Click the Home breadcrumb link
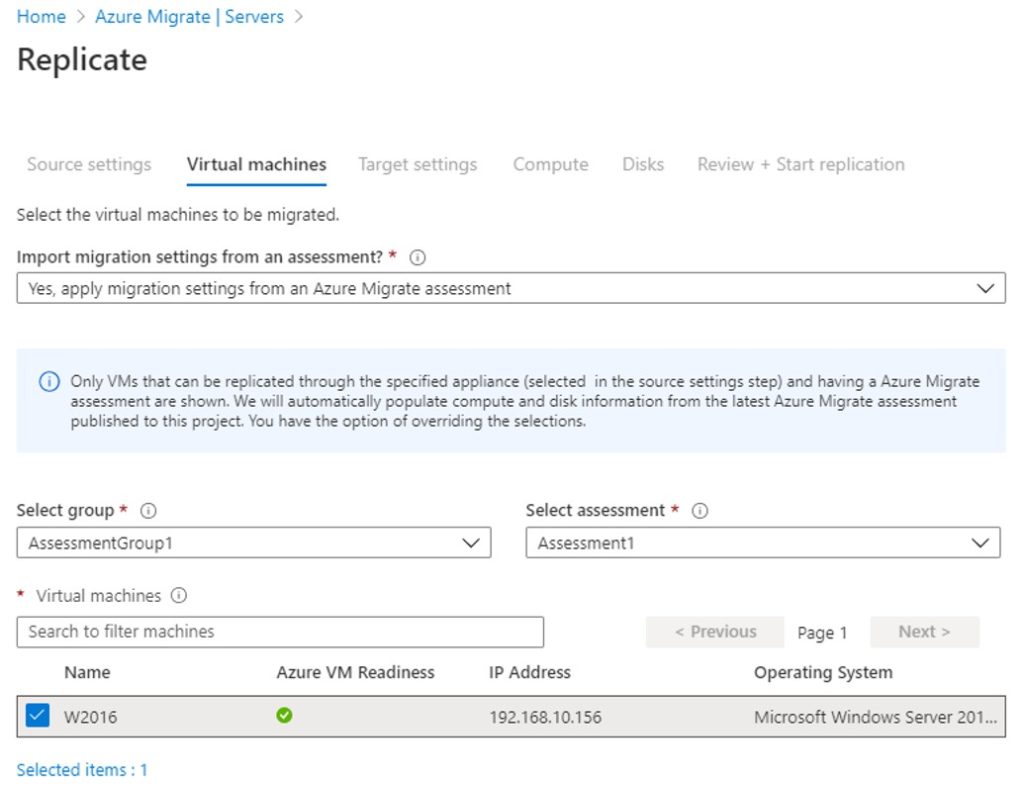 (41, 16)
